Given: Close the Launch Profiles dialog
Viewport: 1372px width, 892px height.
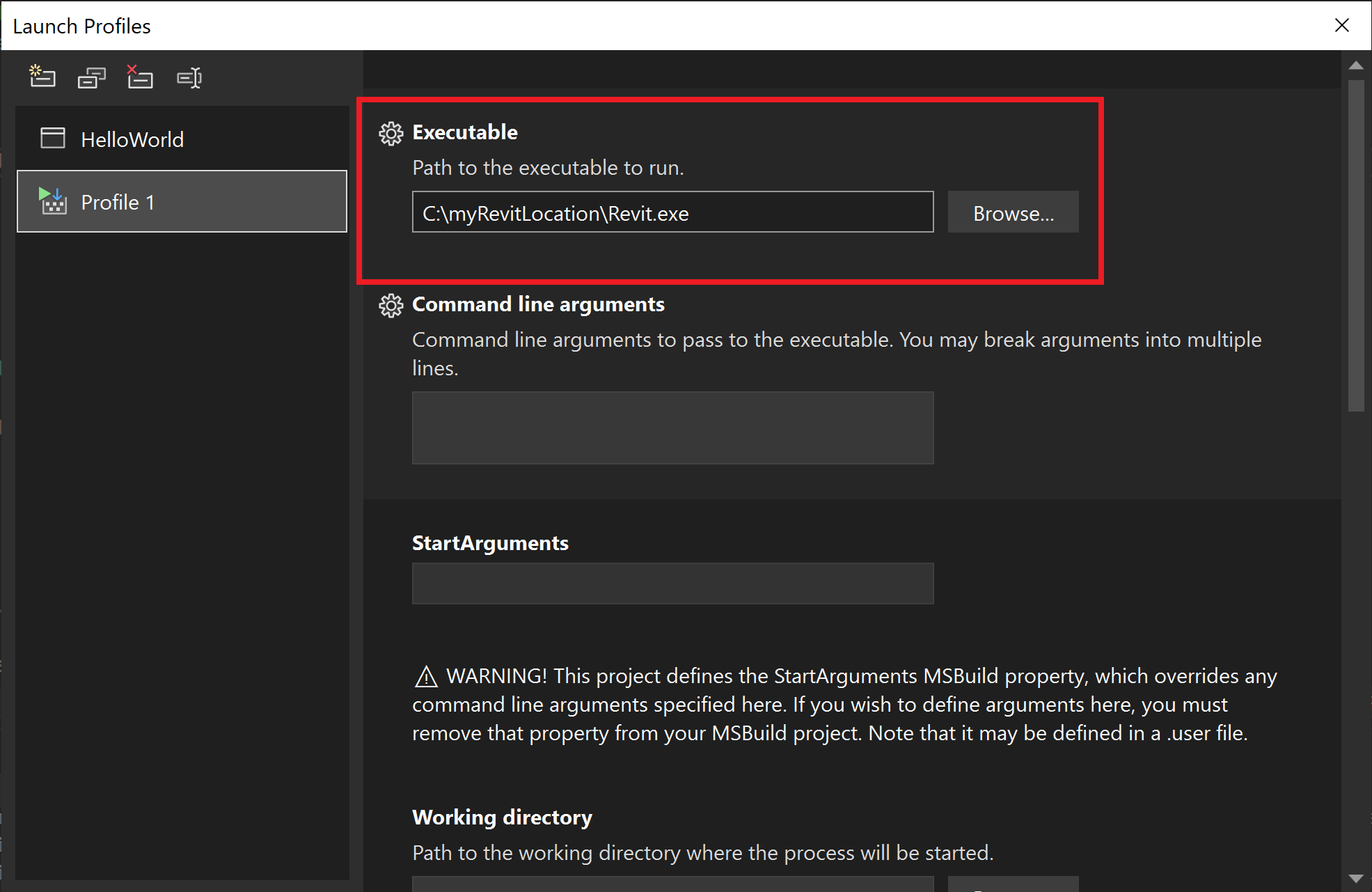Looking at the screenshot, I should click(x=1341, y=26).
